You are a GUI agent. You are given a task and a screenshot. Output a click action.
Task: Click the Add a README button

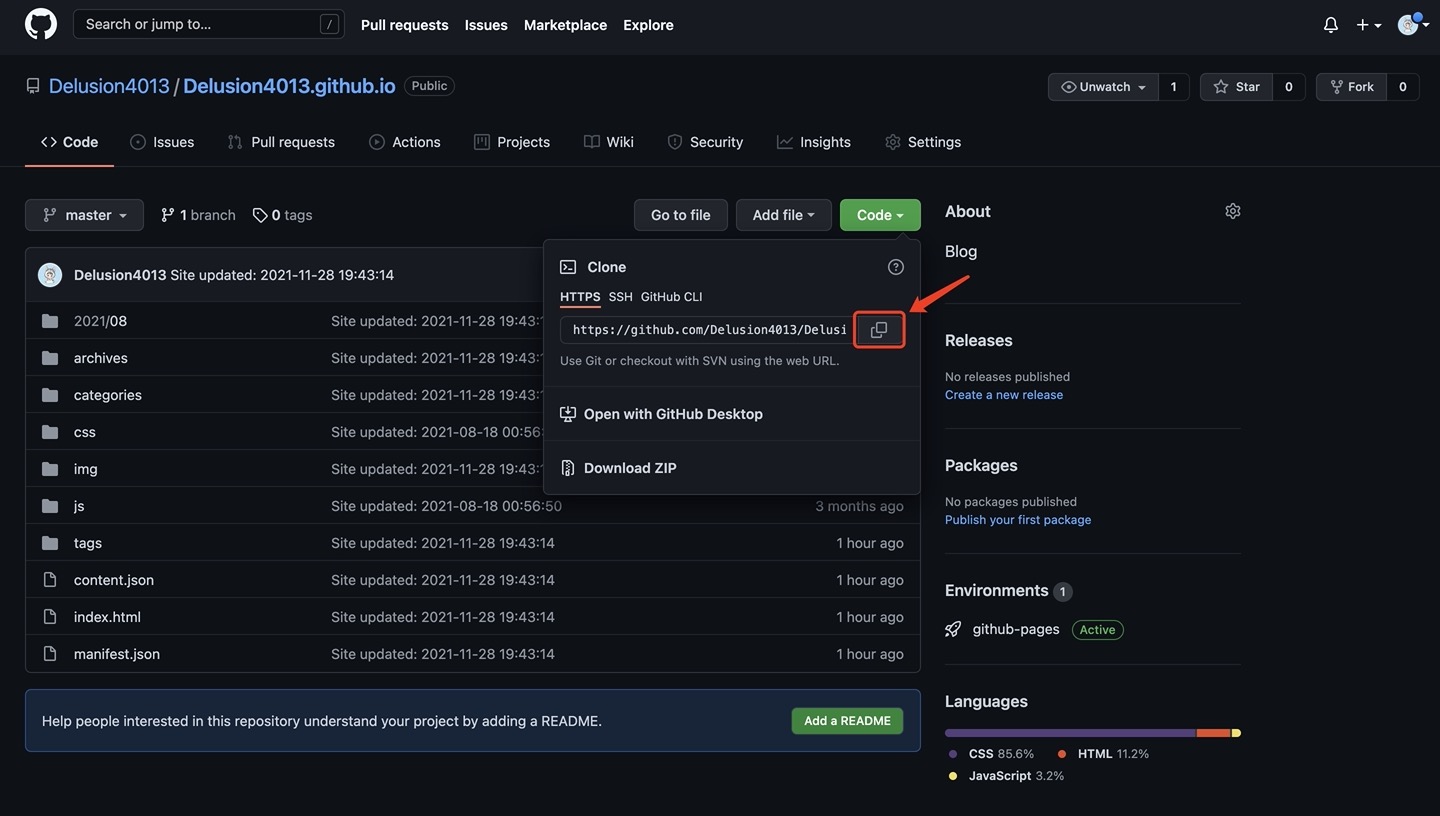click(x=847, y=721)
